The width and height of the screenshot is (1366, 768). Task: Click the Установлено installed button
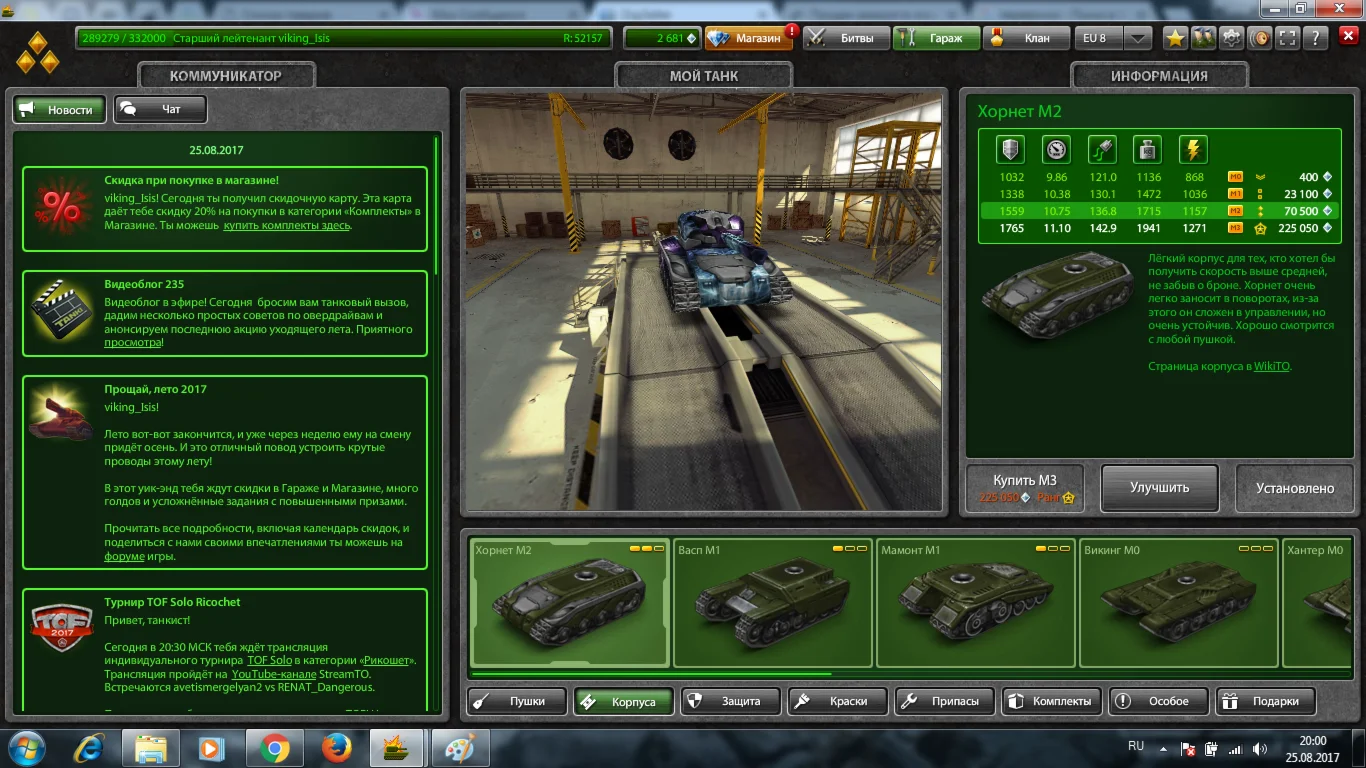[x=1295, y=488]
